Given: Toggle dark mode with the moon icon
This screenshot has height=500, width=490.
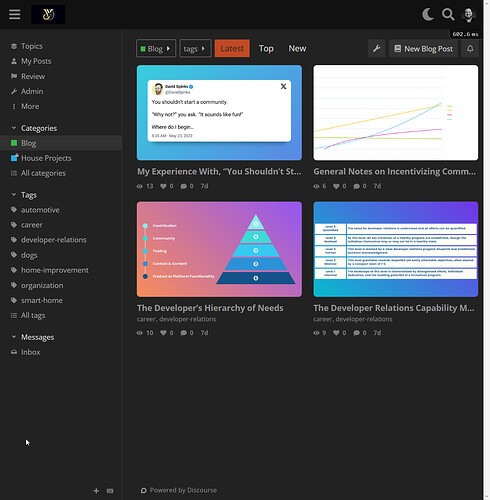Looking at the screenshot, I should 428,14.
